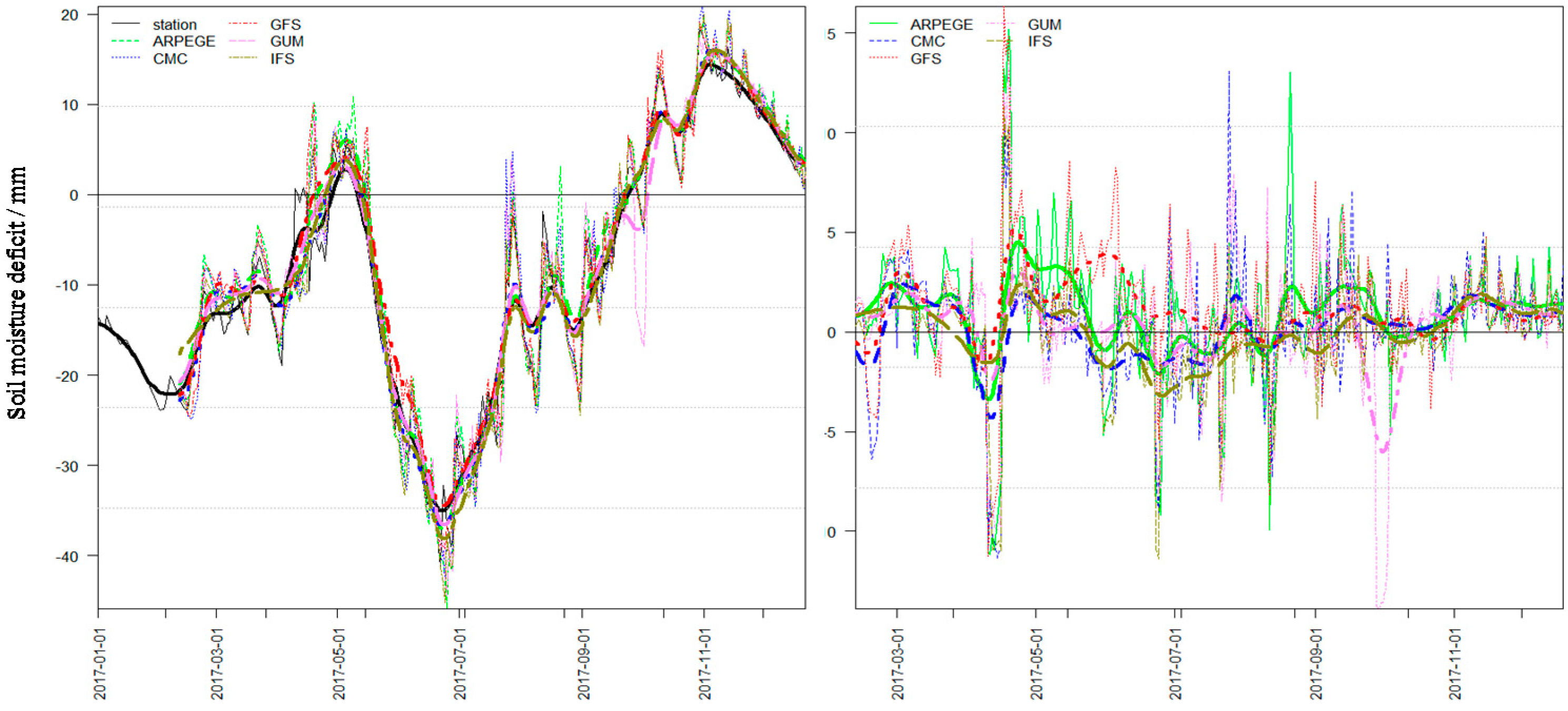This screenshot has width=1568, height=711.
Task: Click the 2017-11-01 date label on right chart
Action: click(1455, 665)
